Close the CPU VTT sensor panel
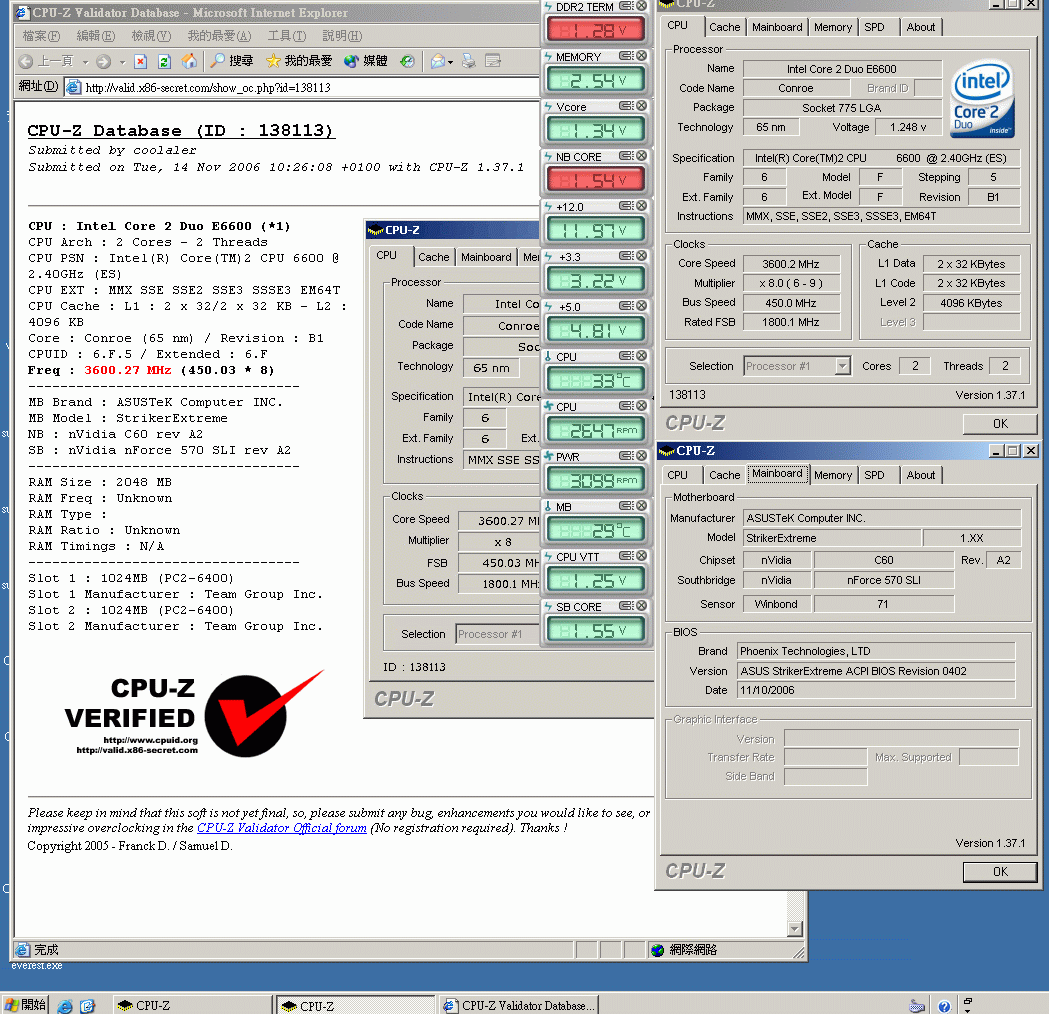Image resolution: width=1049 pixels, height=1014 pixels. 642,556
